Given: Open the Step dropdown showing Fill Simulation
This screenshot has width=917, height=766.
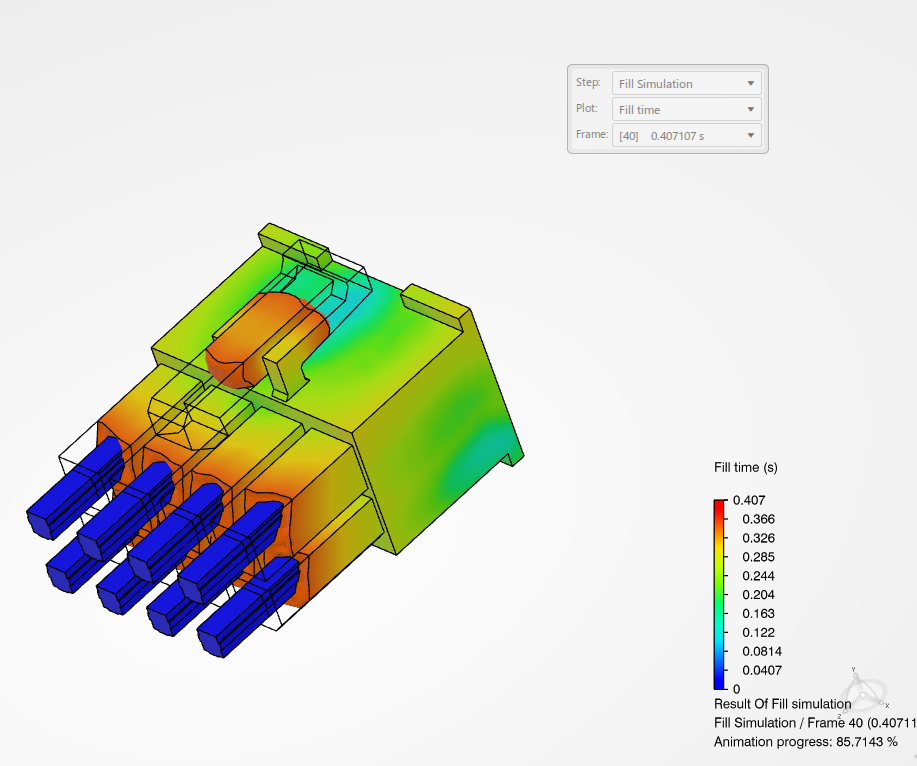Looking at the screenshot, I should coord(686,84).
